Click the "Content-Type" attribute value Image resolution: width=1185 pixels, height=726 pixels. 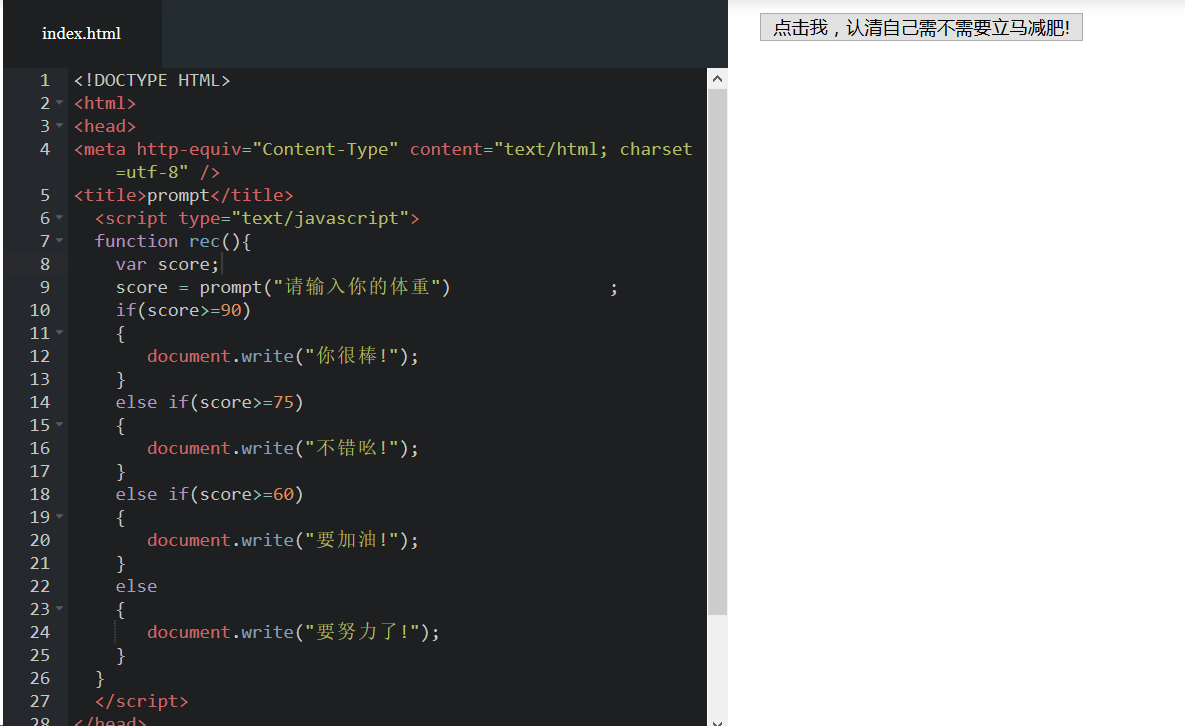(x=325, y=150)
